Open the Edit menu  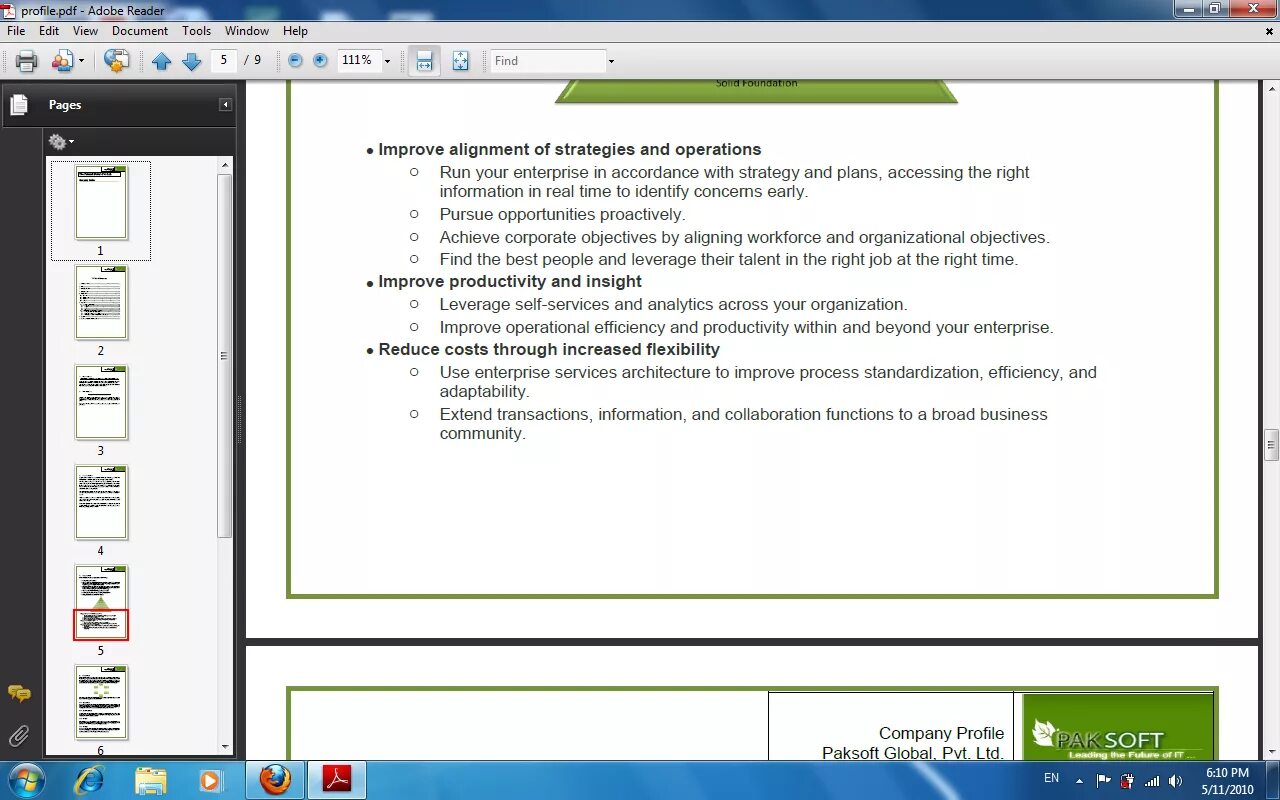[x=49, y=31]
